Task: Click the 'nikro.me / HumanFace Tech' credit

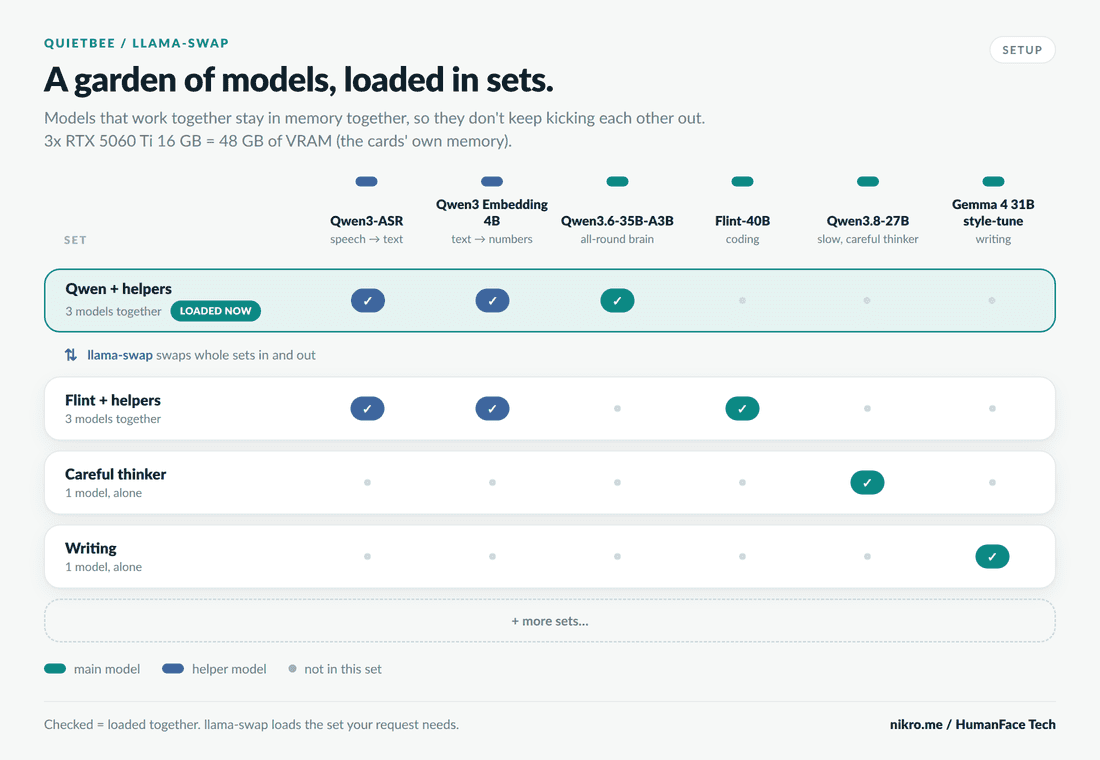Action: pos(972,725)
